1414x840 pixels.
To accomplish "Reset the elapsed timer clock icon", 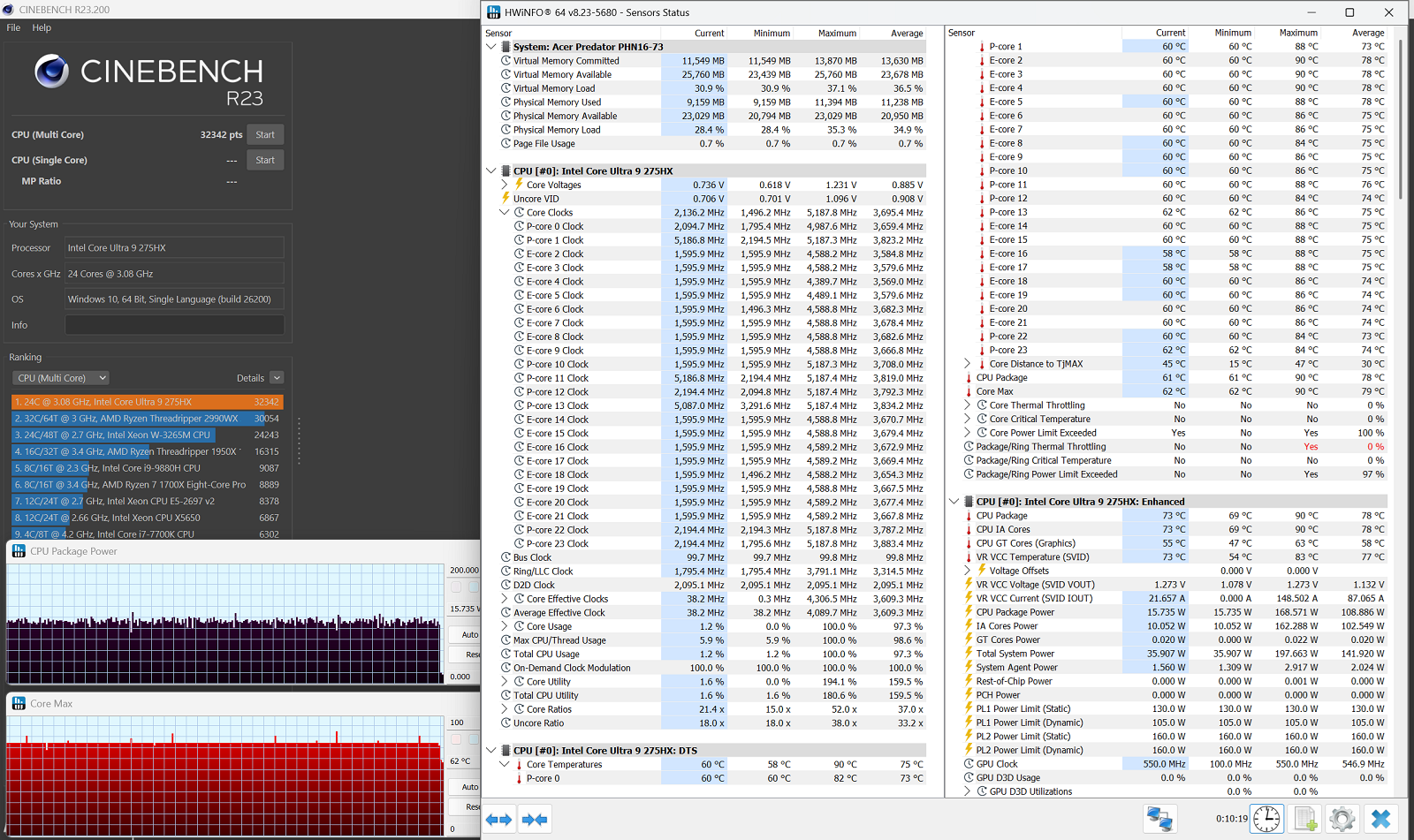I will tap(1266, 819).
